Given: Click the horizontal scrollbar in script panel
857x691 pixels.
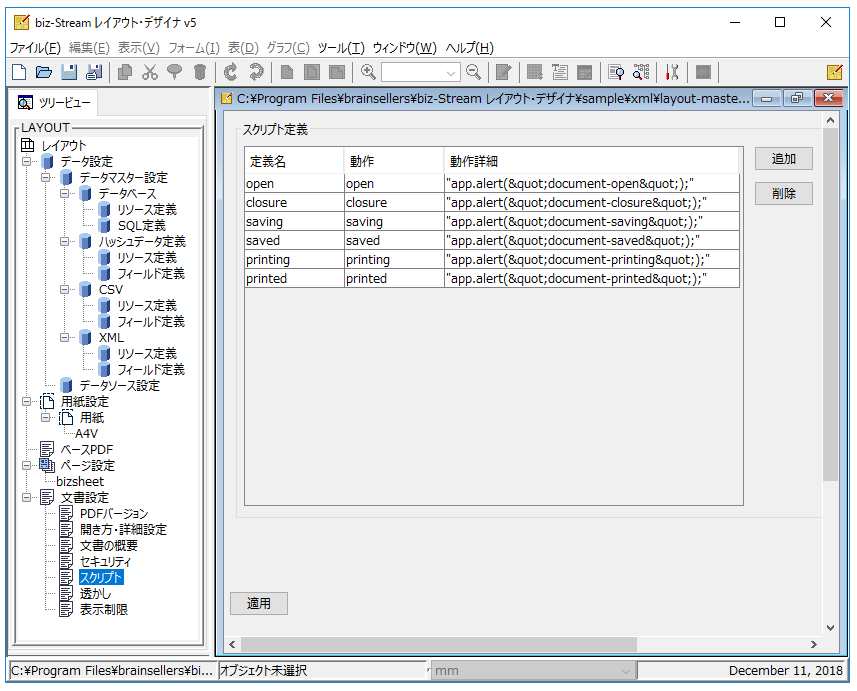Looking at the screenshot, I should tap(523, 645).
